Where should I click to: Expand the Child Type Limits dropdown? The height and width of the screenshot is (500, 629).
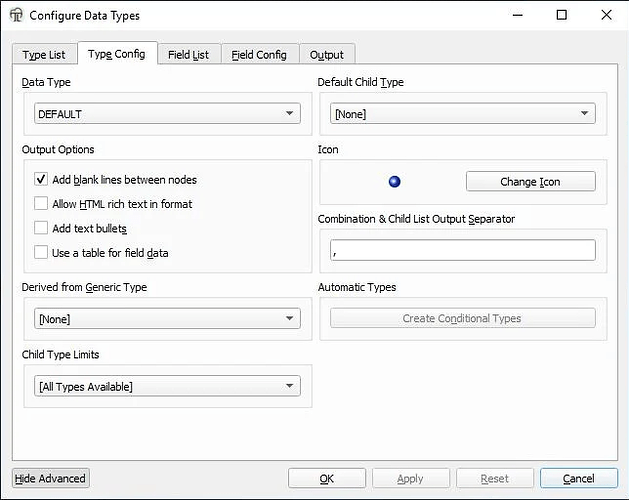tap(167, 386)
